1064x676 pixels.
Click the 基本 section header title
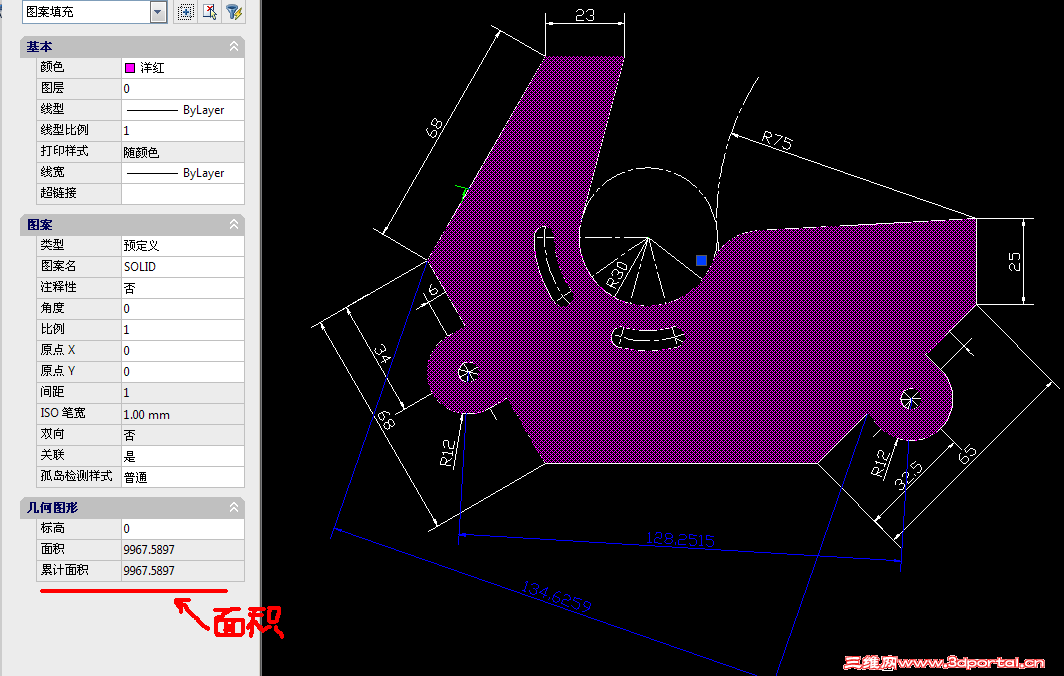click(39, 46)
